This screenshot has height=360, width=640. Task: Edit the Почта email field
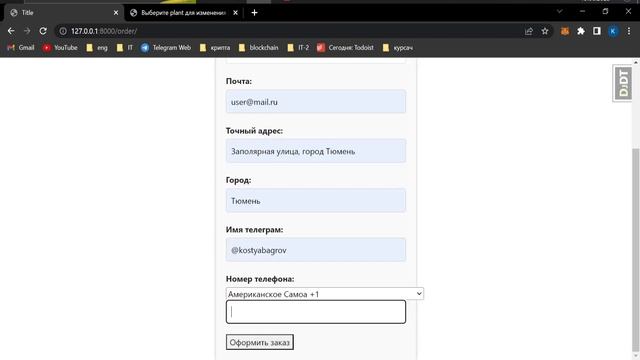316,102
